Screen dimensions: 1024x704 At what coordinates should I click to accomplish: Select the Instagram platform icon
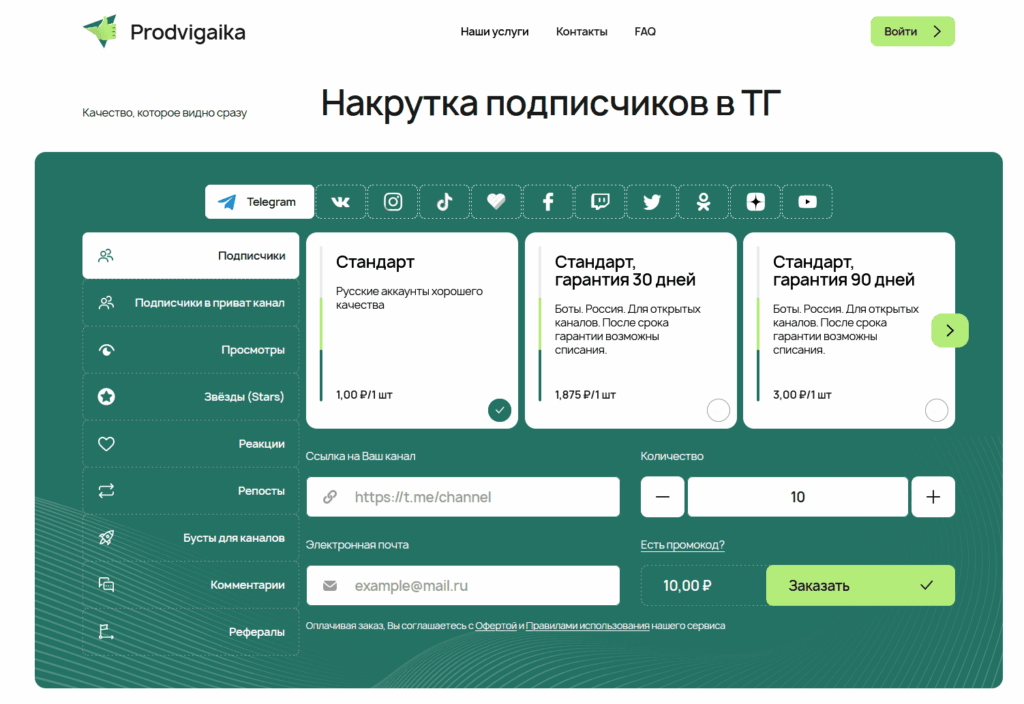[x=393, y=202]
